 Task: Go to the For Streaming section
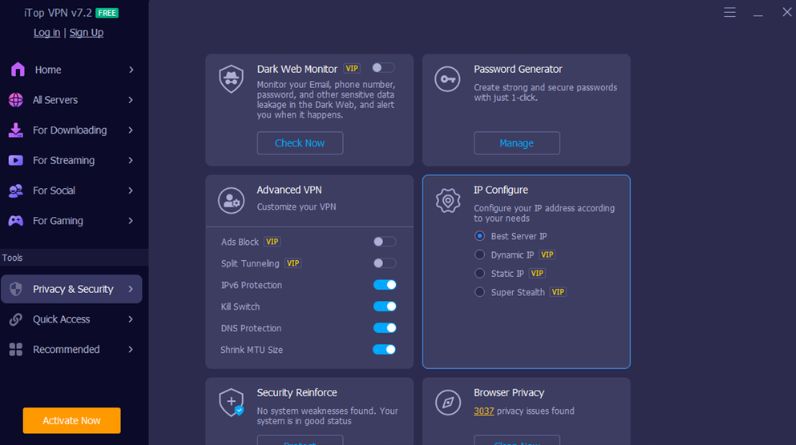click(72, 160)
